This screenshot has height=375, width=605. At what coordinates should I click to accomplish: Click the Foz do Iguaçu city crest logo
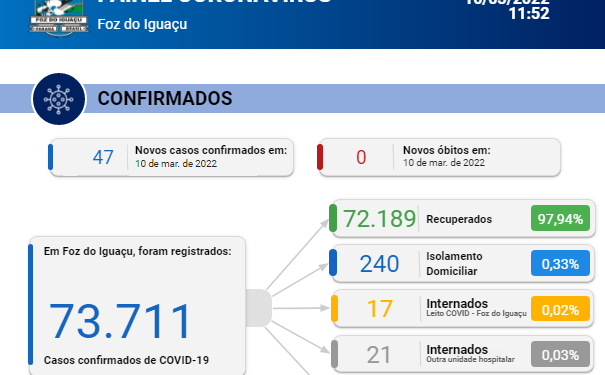tap(59, 18)
